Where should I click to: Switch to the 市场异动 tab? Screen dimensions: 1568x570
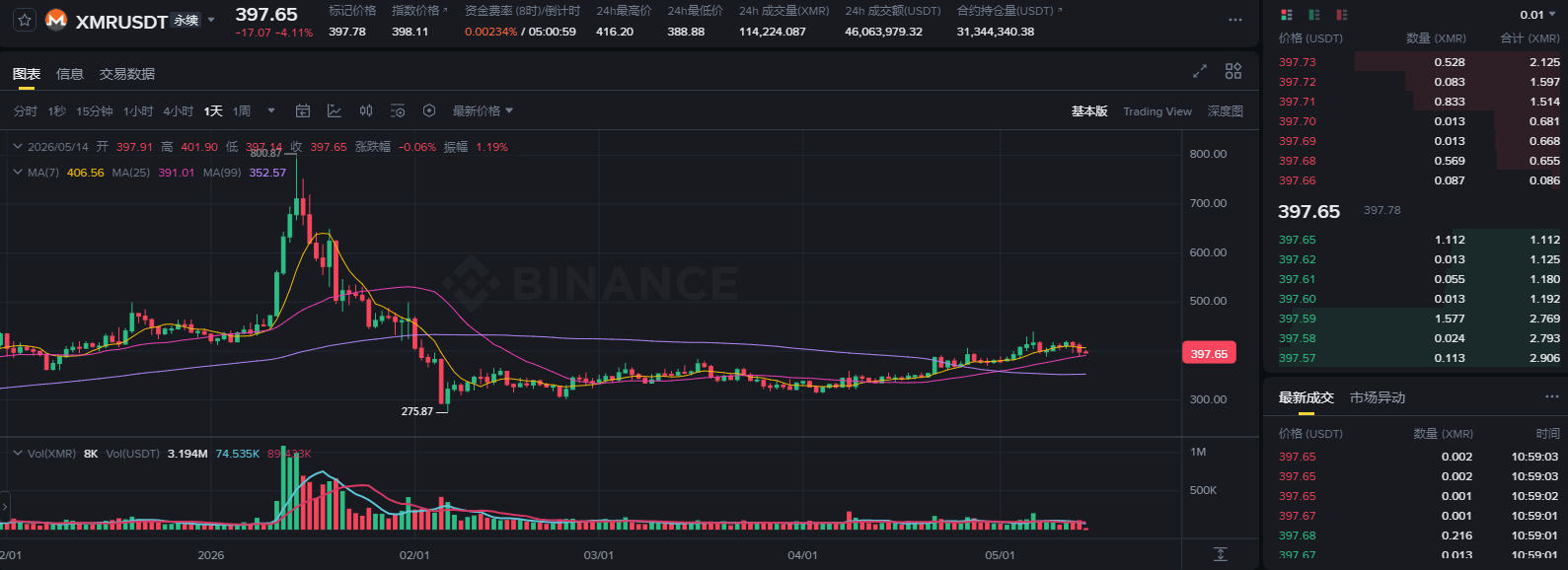coord(1377,397)
